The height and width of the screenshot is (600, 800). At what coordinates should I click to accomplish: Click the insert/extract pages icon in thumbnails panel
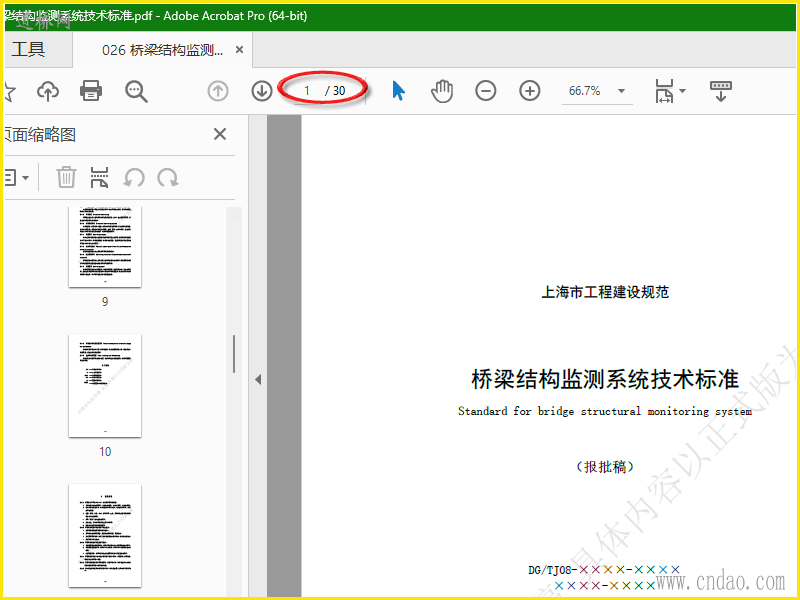pyautogui.click(x=99, y=178)
